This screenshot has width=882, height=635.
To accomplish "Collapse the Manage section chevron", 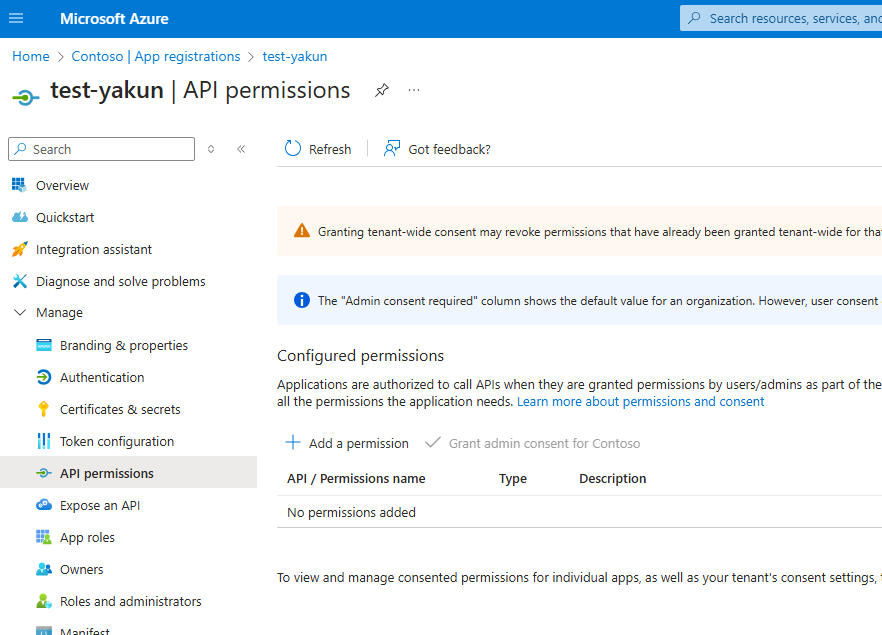I will 20,312.
